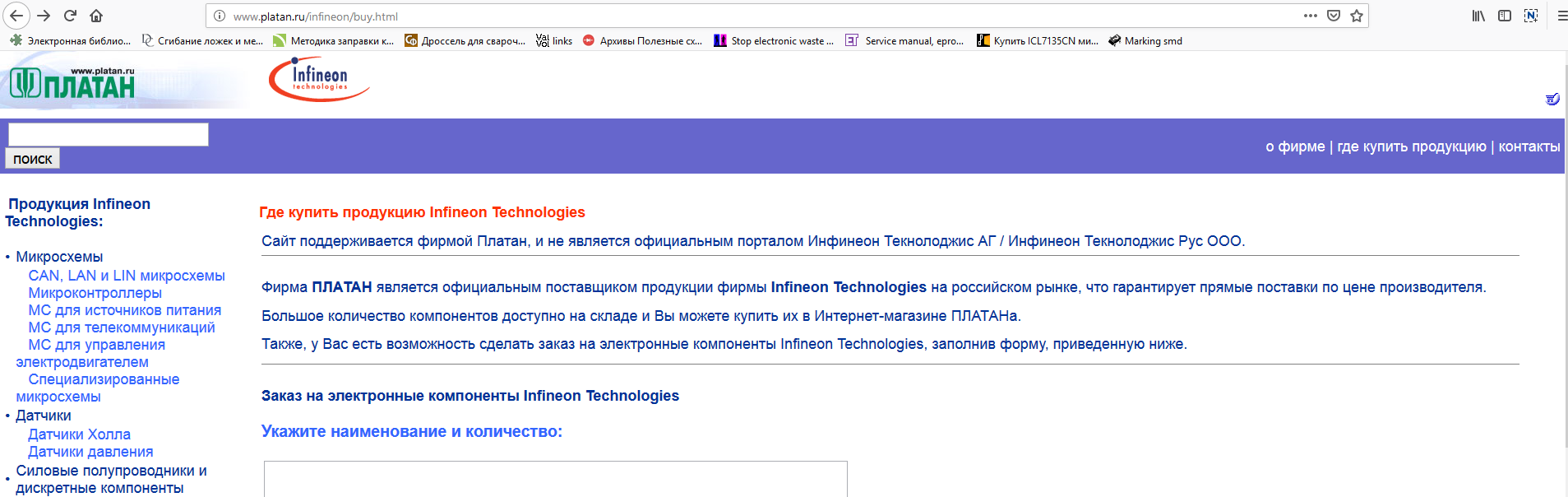
Task: Open the OneNote clipper extension
Action: (x=1531, y=16)
